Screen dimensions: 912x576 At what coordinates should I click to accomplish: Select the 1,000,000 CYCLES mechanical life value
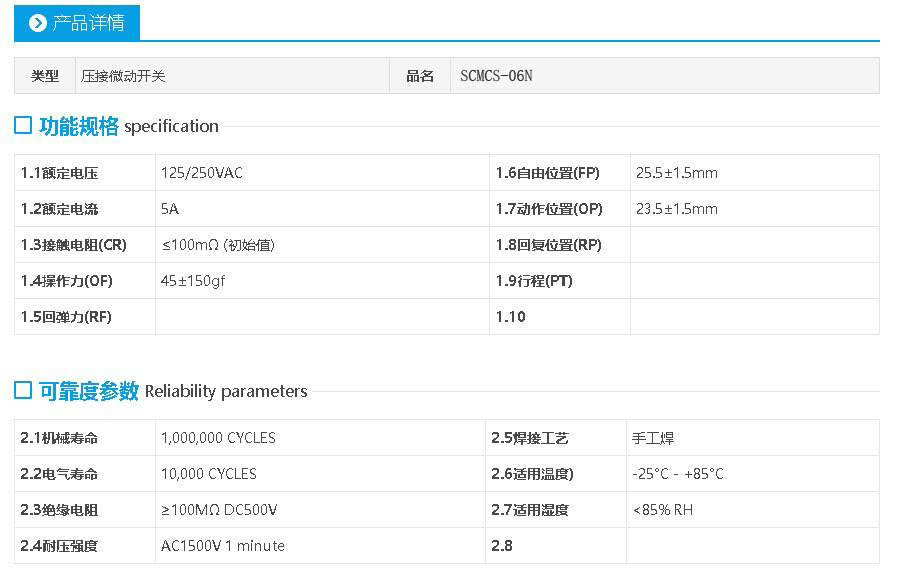[x=218, y=438]
